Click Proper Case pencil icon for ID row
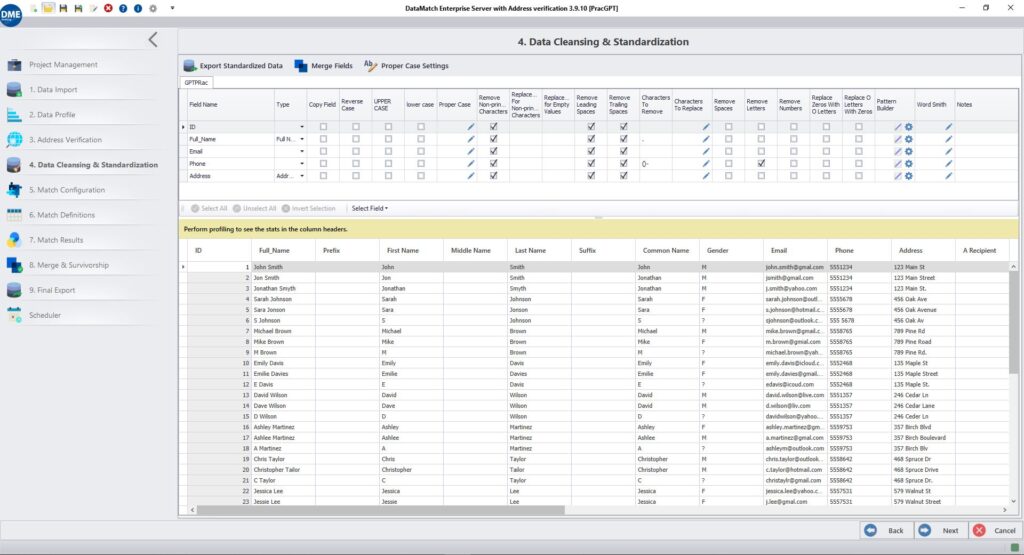Screen dimensions: 1024x555 471,127
